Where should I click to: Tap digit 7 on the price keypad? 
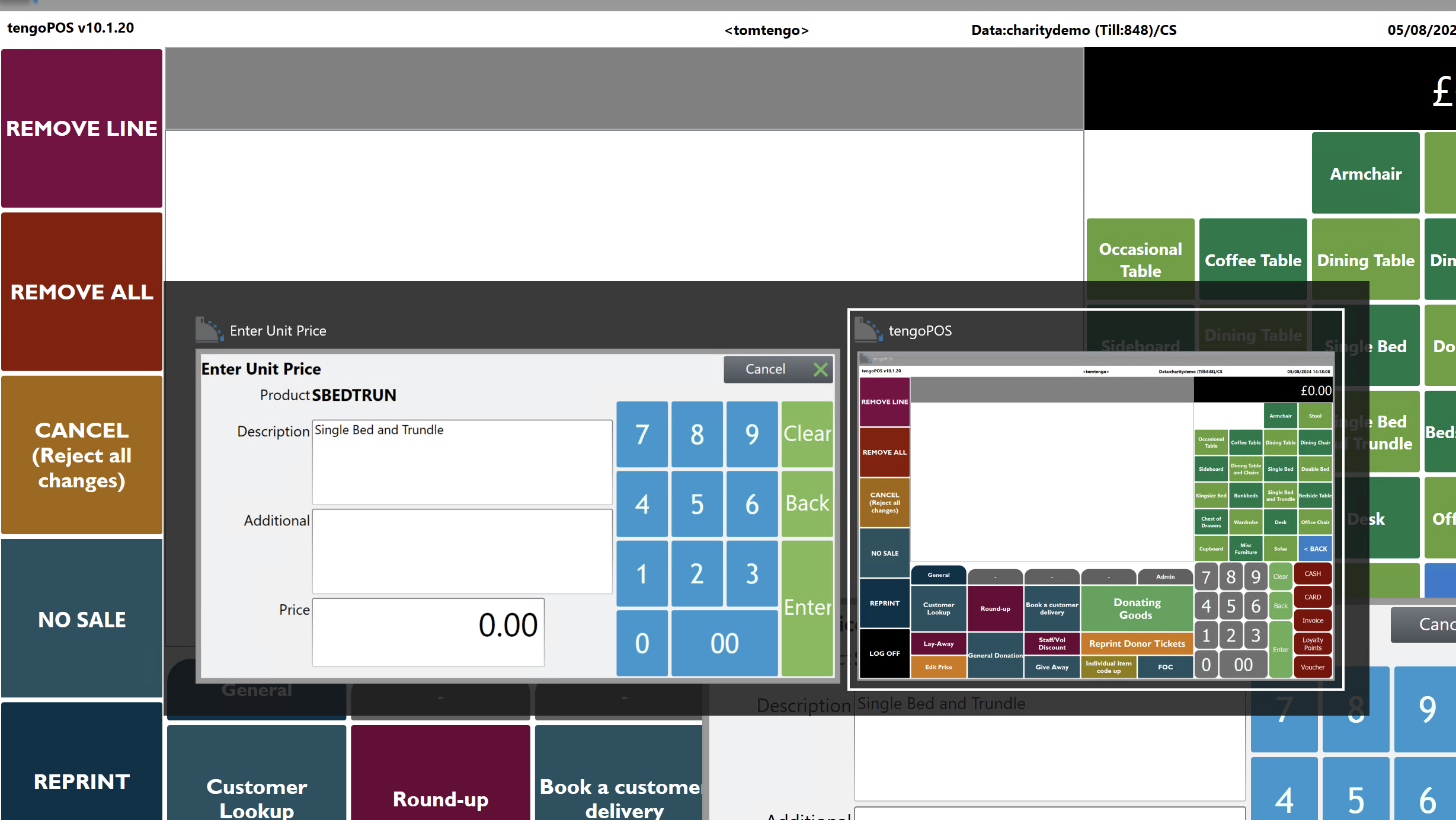[642, 434]
